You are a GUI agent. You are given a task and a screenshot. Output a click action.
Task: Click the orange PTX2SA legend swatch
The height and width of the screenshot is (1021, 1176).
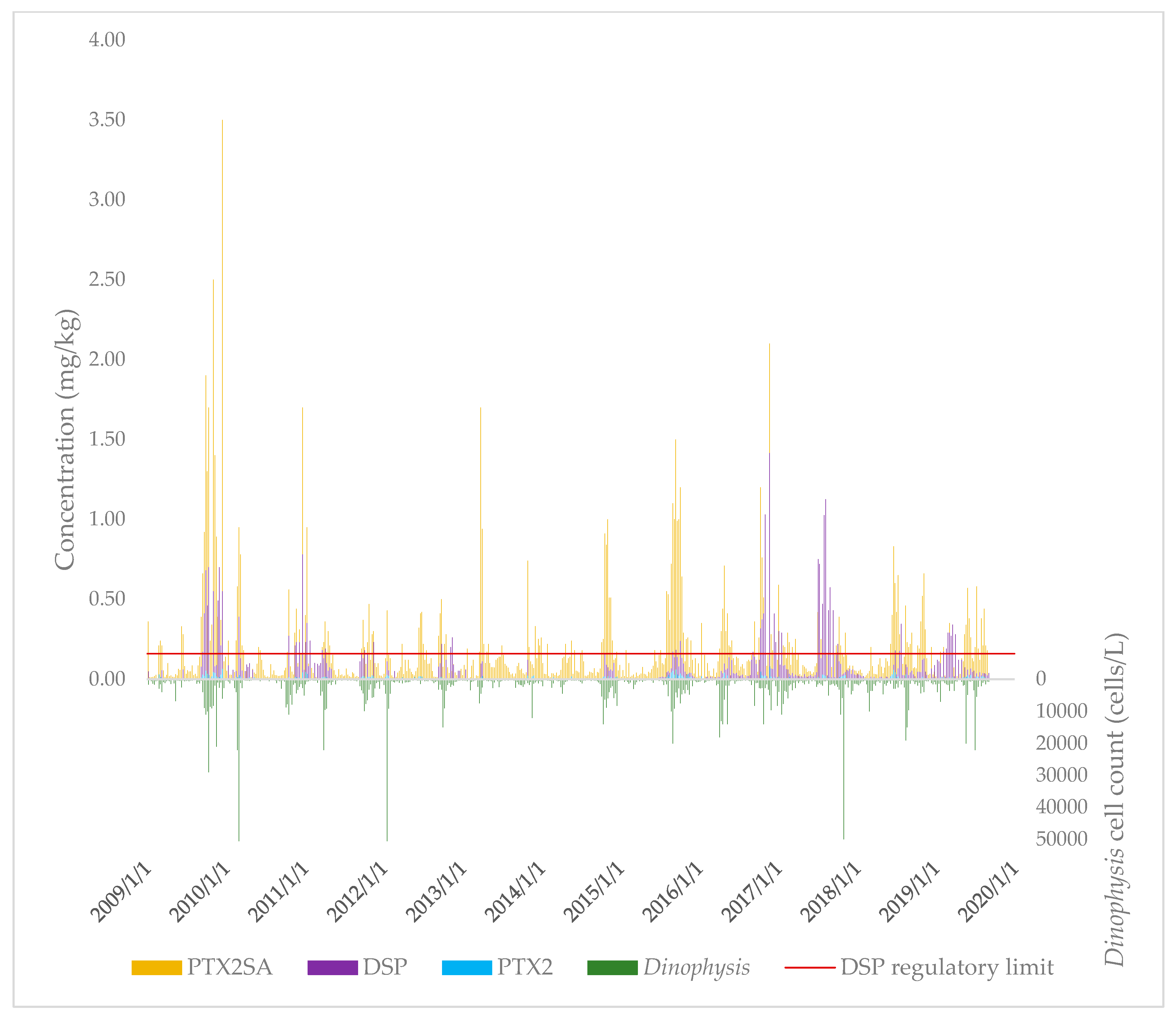point(157,967)
